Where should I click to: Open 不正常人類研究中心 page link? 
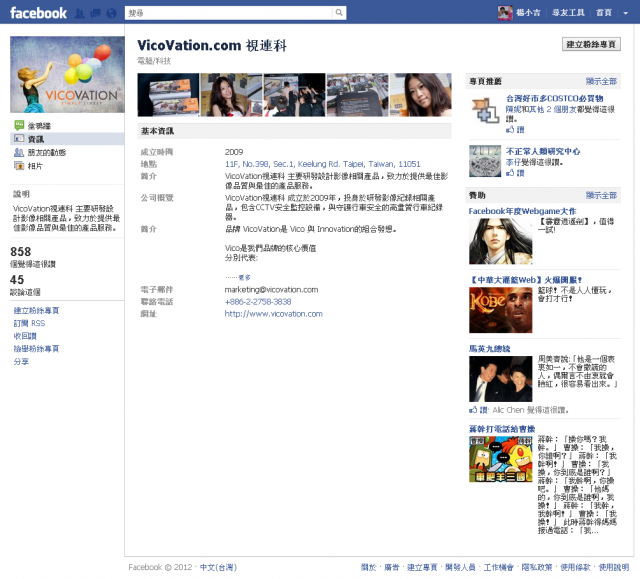pos(543,151)
